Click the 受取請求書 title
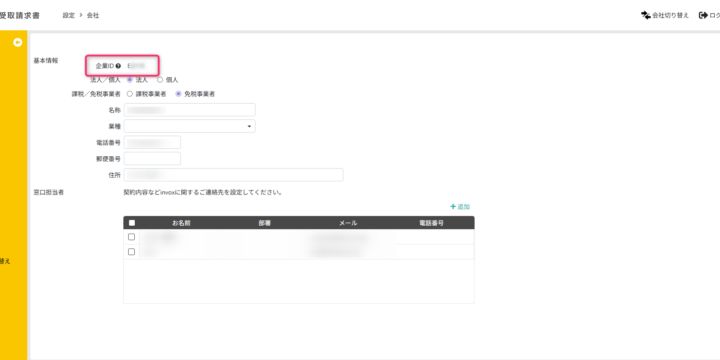This screenshot has width=720, height=360. click(19, 16)
